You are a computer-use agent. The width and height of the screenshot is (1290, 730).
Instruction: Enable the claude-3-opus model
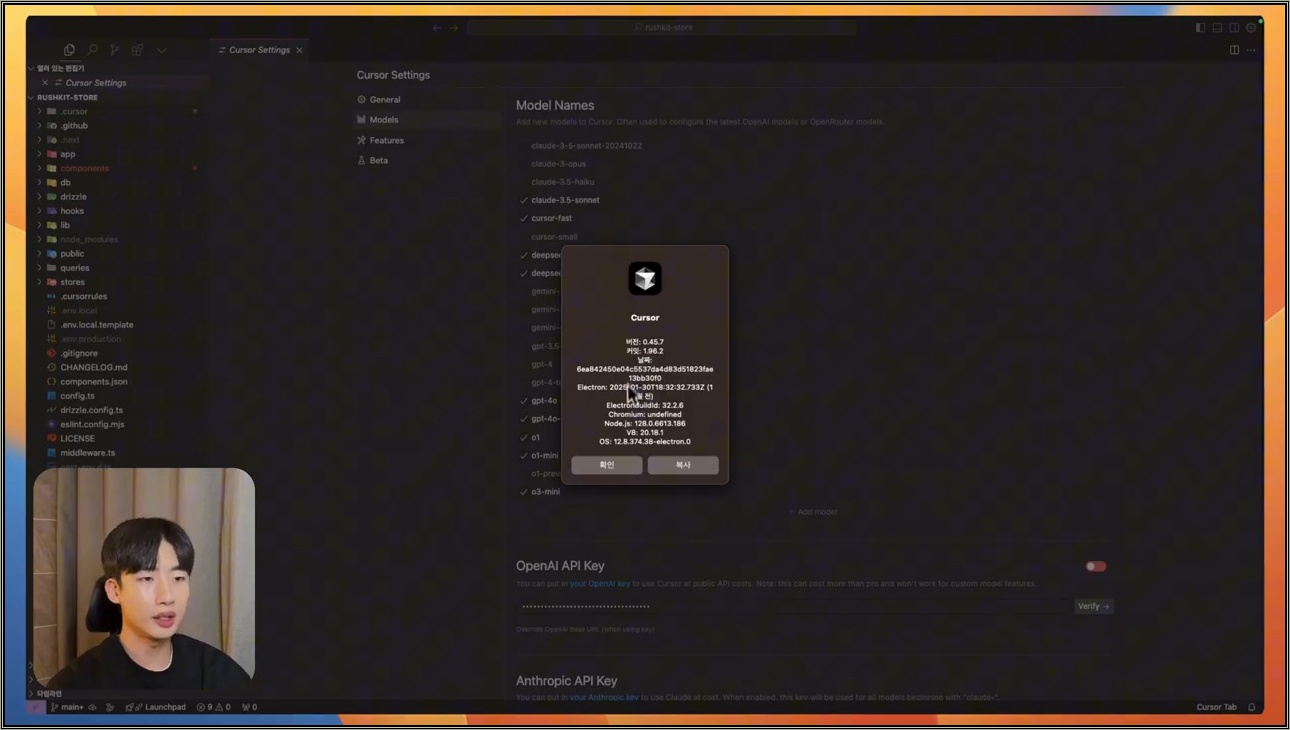point(558,164)
